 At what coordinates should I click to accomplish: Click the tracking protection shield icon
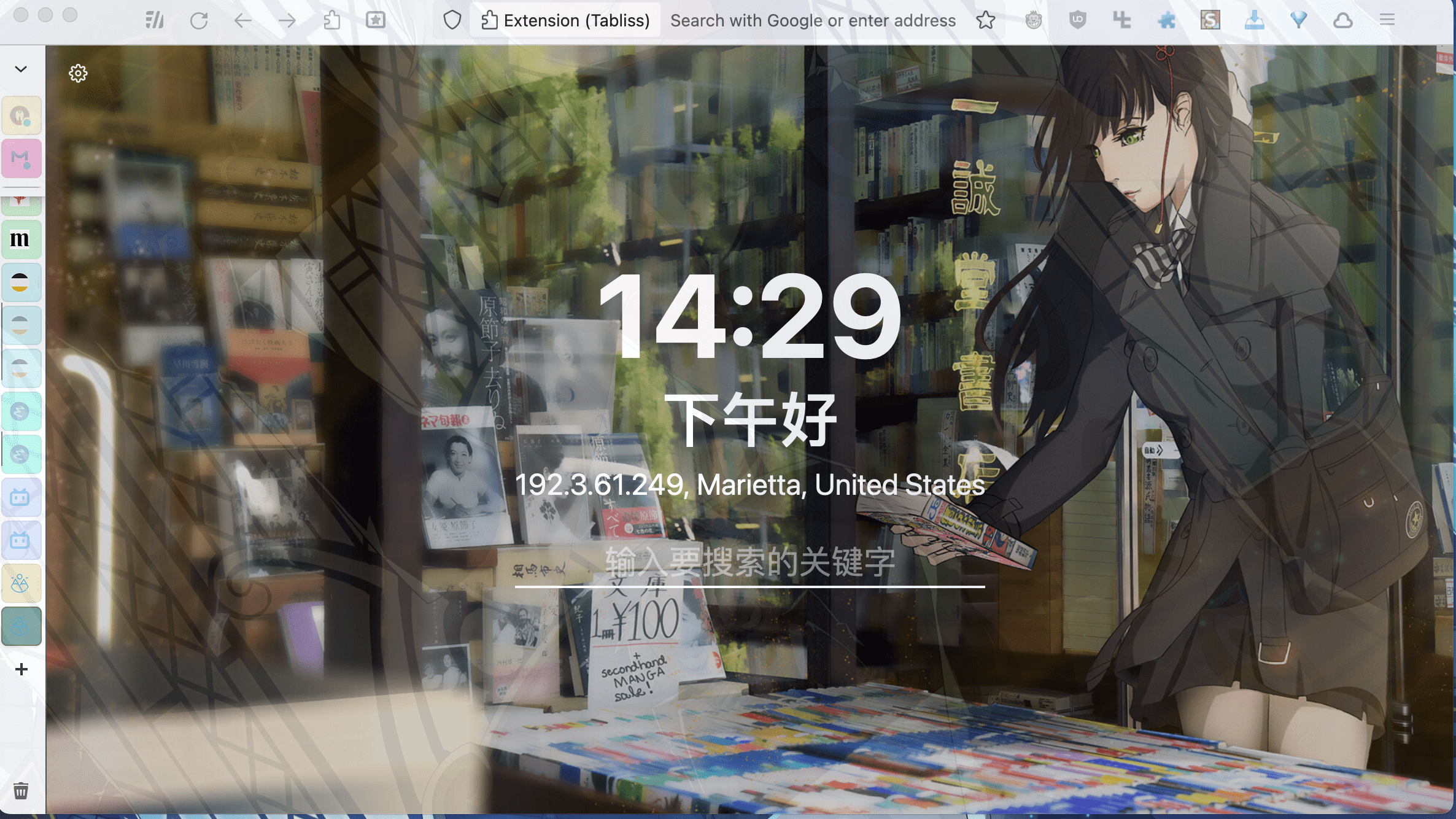pos(452,20)
